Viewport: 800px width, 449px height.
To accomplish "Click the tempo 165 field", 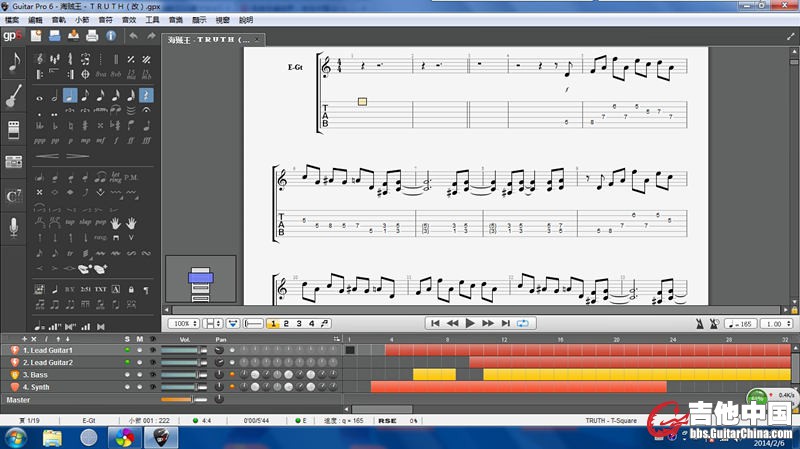I will click(741, 323).
